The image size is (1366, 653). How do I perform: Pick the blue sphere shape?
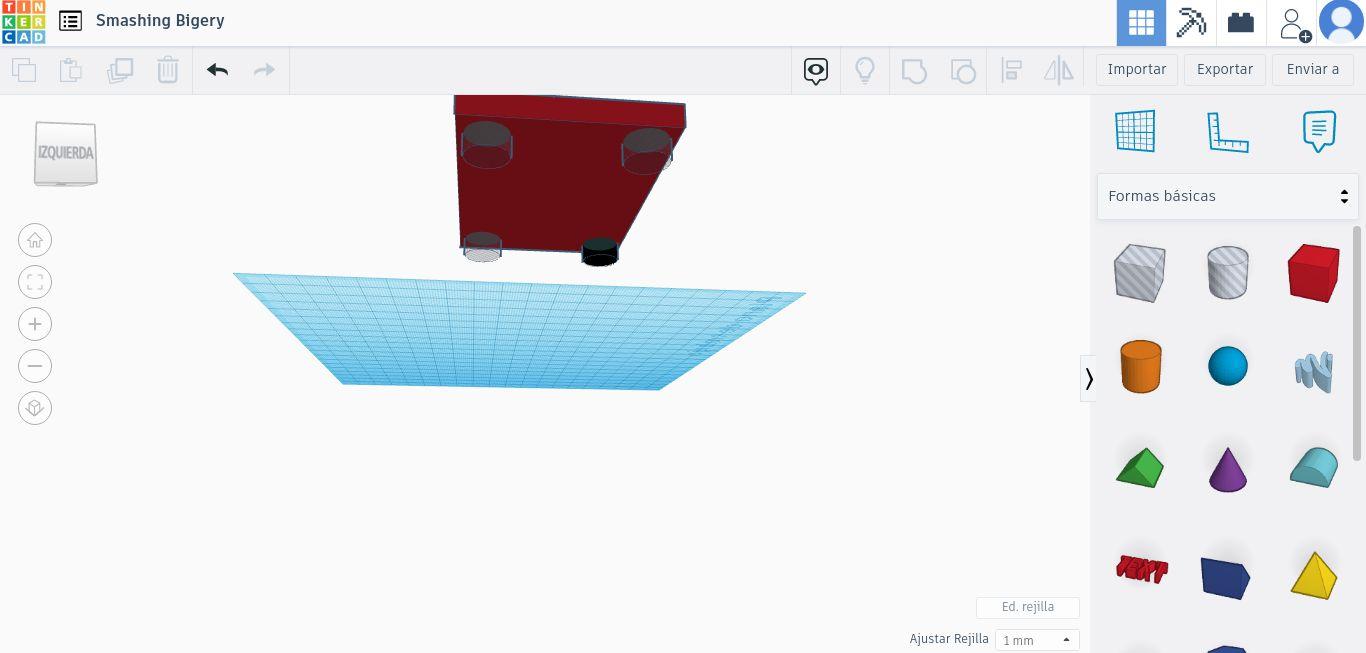coord(1228,366)
